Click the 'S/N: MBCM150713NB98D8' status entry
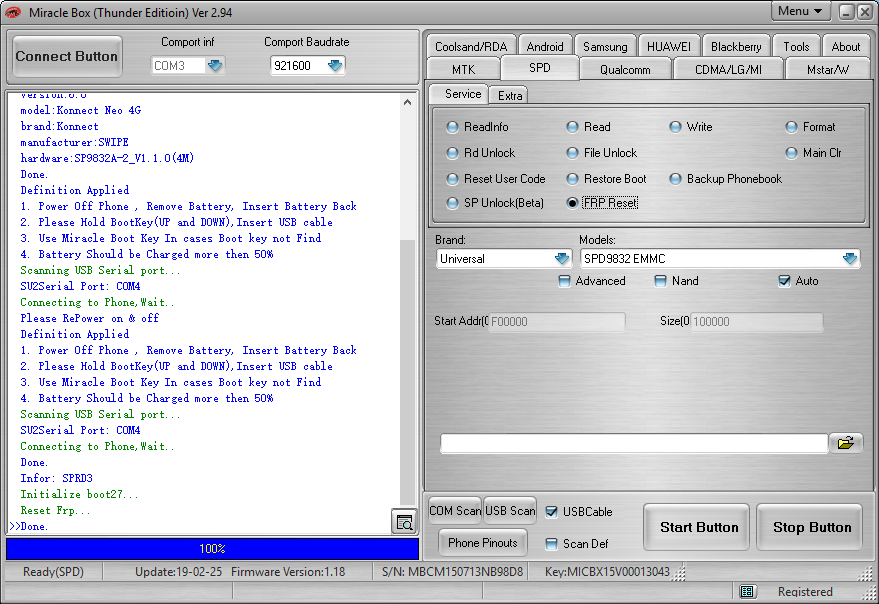The height and width of the screenshot is (604, 879). coord(452,571)
